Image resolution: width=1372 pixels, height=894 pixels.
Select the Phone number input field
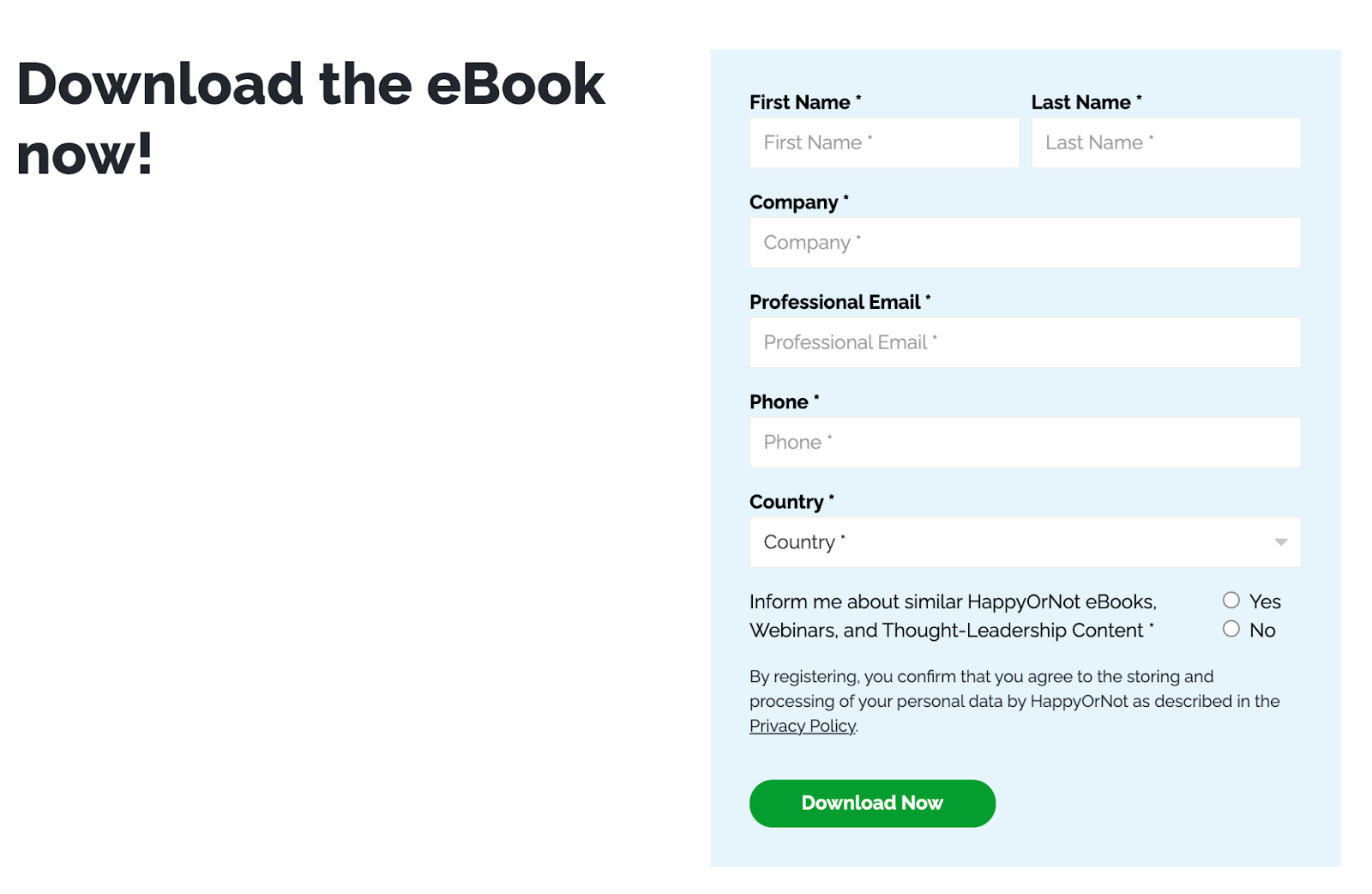coord(1025,443)
